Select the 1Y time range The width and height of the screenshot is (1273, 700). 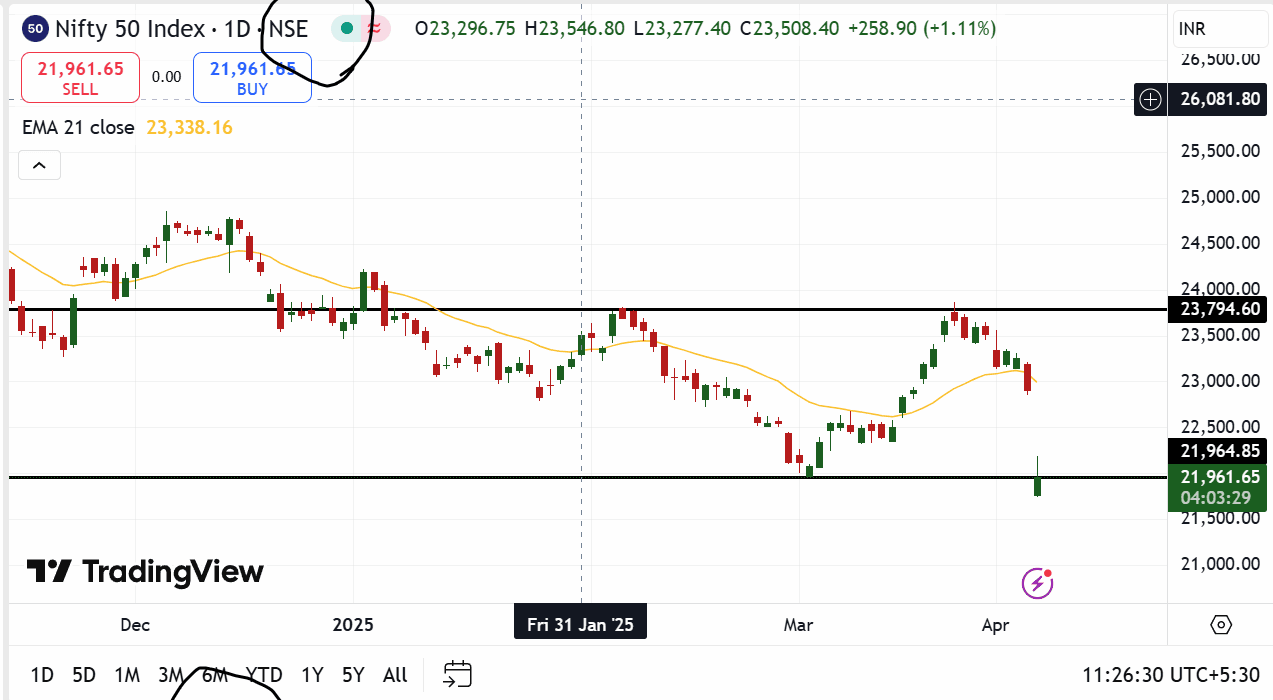point(312,675)
